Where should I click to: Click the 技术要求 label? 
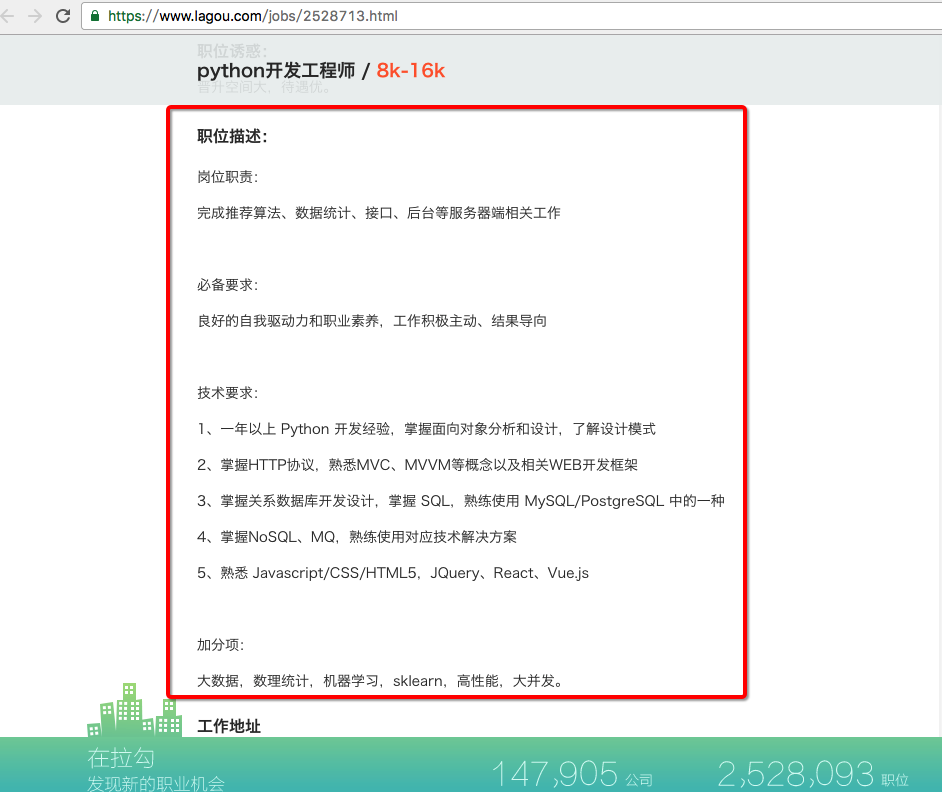point(228,393)
